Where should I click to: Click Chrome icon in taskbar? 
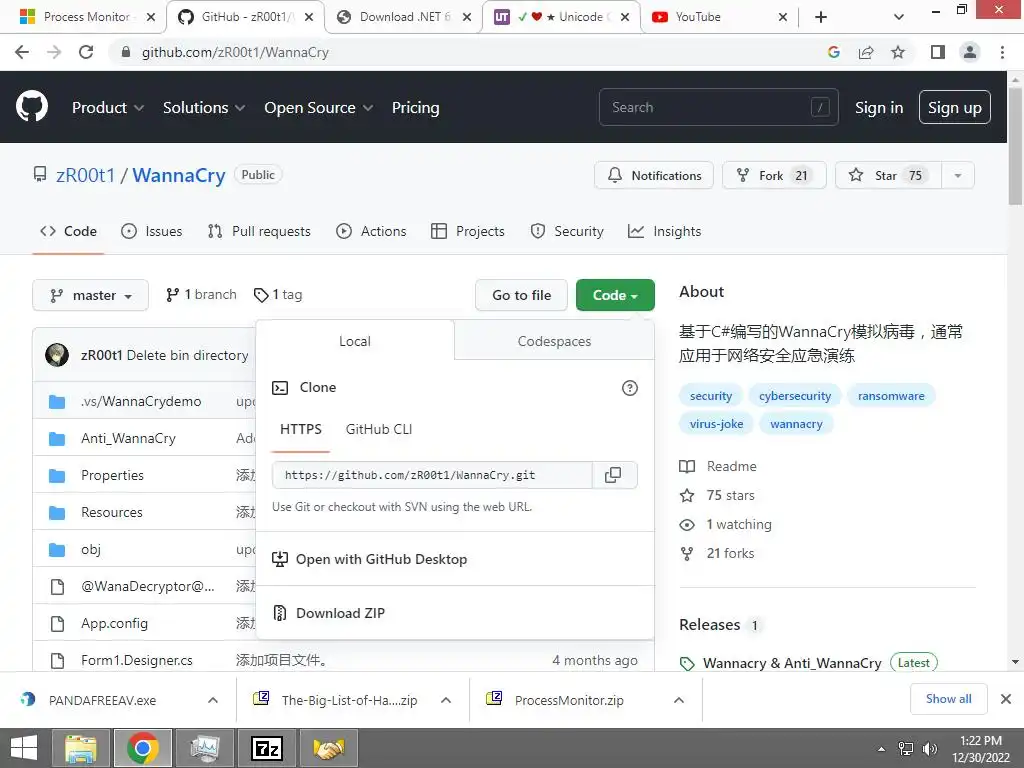143,748
